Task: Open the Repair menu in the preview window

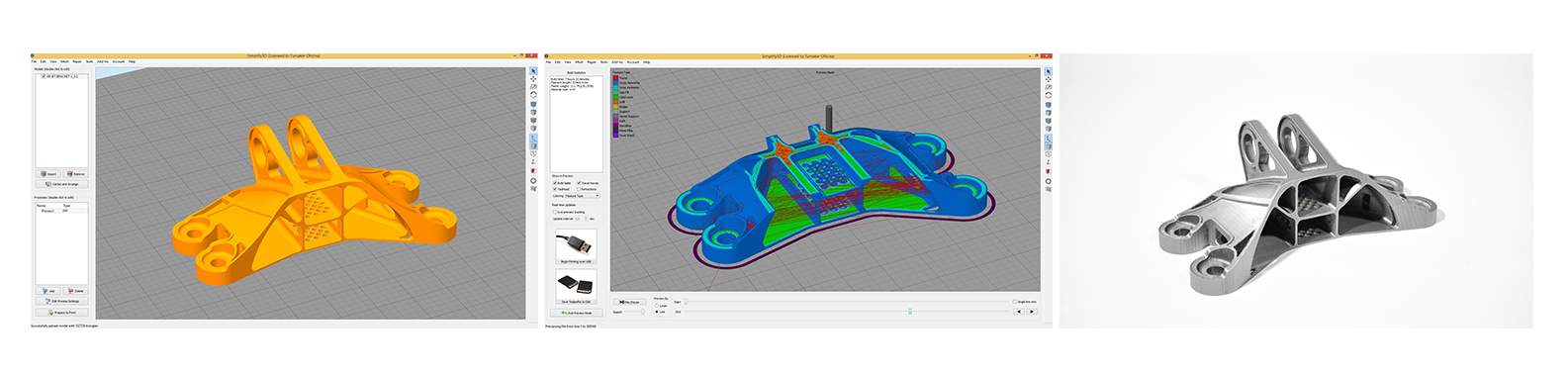Action: 592,61
